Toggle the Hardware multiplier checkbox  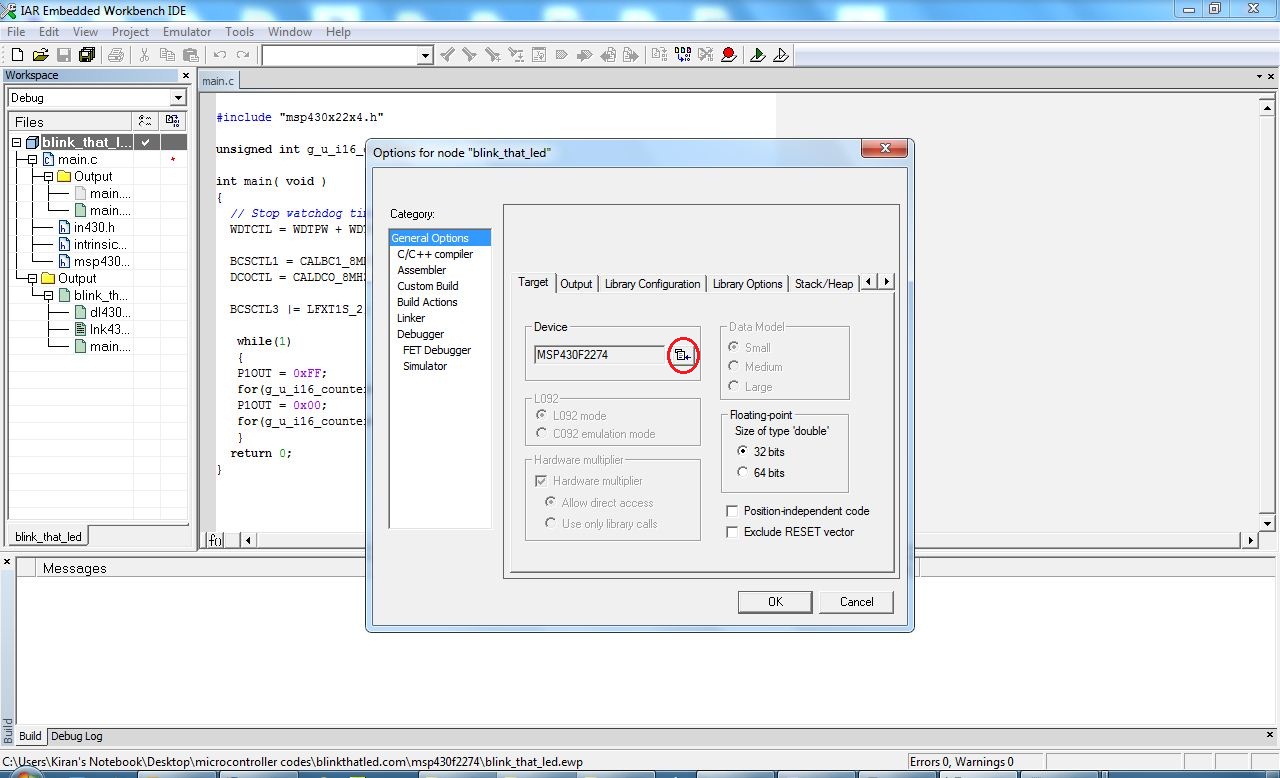[x=541, y=481]
